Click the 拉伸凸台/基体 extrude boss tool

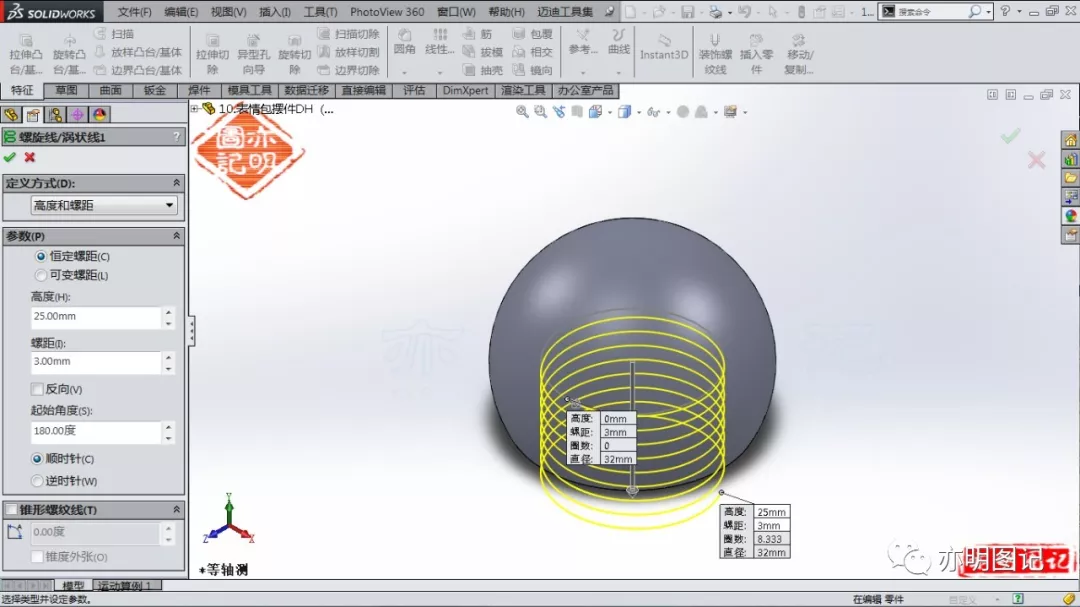[25, 54]
